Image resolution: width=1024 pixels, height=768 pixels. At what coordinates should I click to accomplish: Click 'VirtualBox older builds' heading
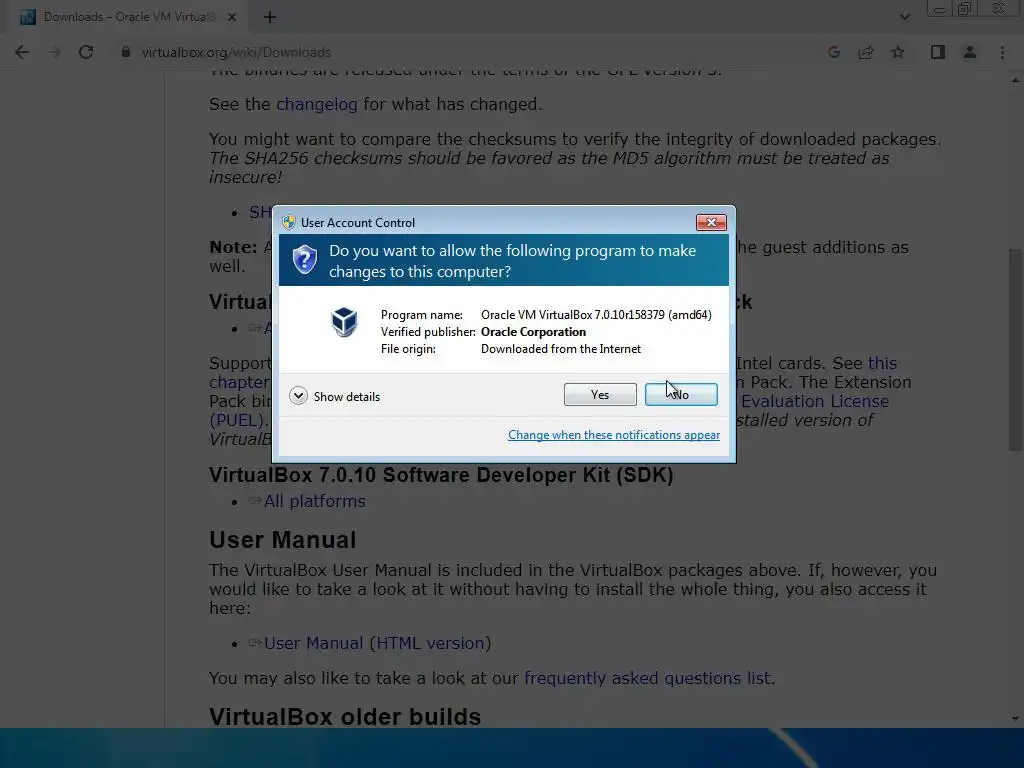345,716
